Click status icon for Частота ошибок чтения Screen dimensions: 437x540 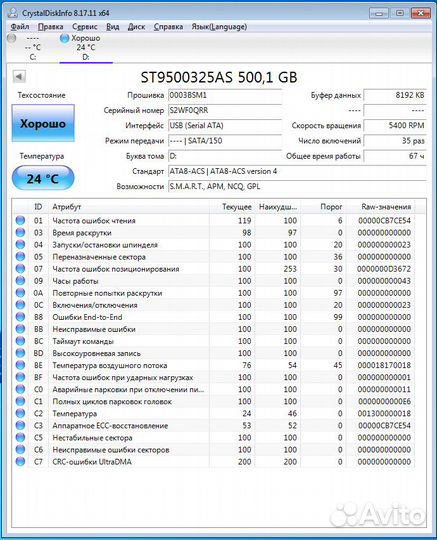(x=20, y=220)
